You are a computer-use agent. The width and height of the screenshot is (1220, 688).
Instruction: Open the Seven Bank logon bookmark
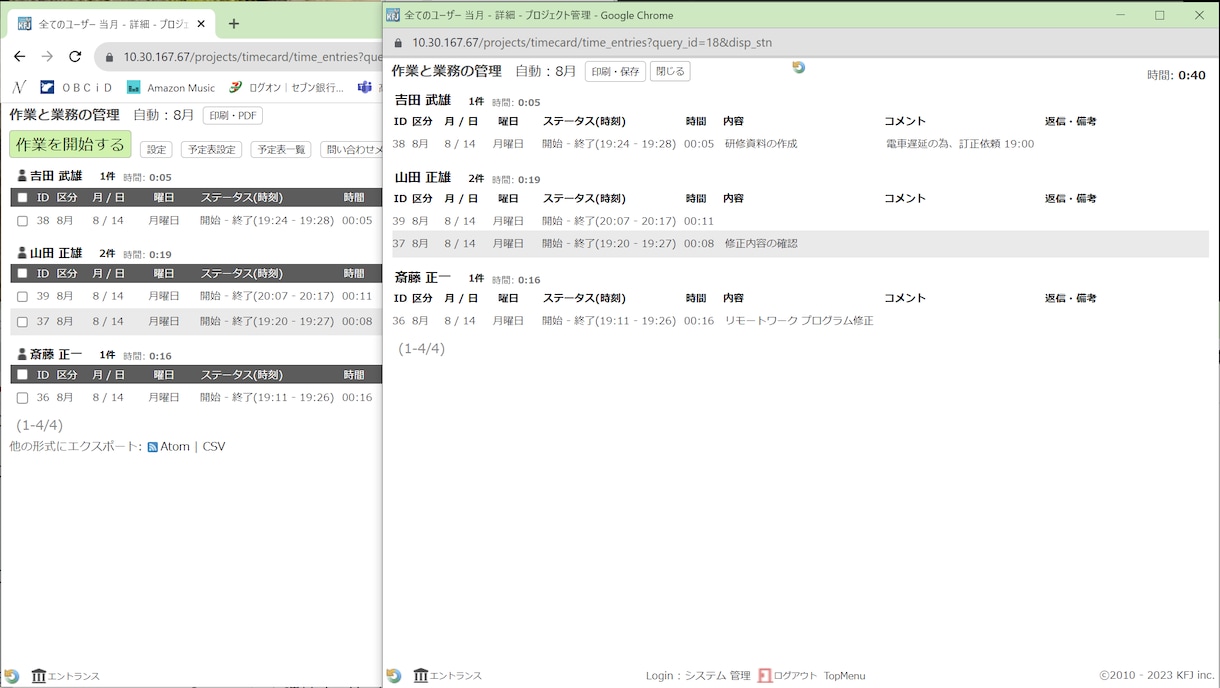286,88
